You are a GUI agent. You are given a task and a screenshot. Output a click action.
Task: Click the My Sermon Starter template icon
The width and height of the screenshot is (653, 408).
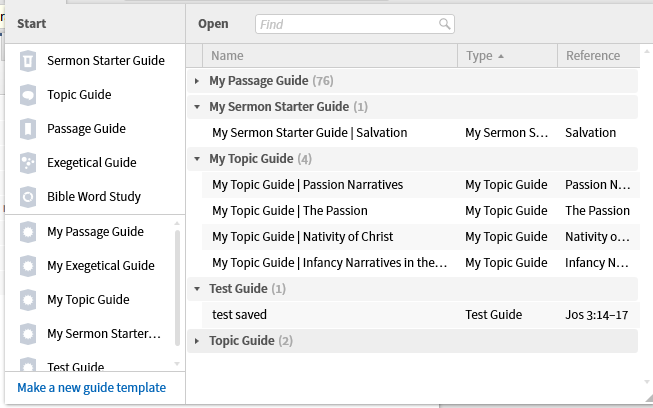pos(28,334)
